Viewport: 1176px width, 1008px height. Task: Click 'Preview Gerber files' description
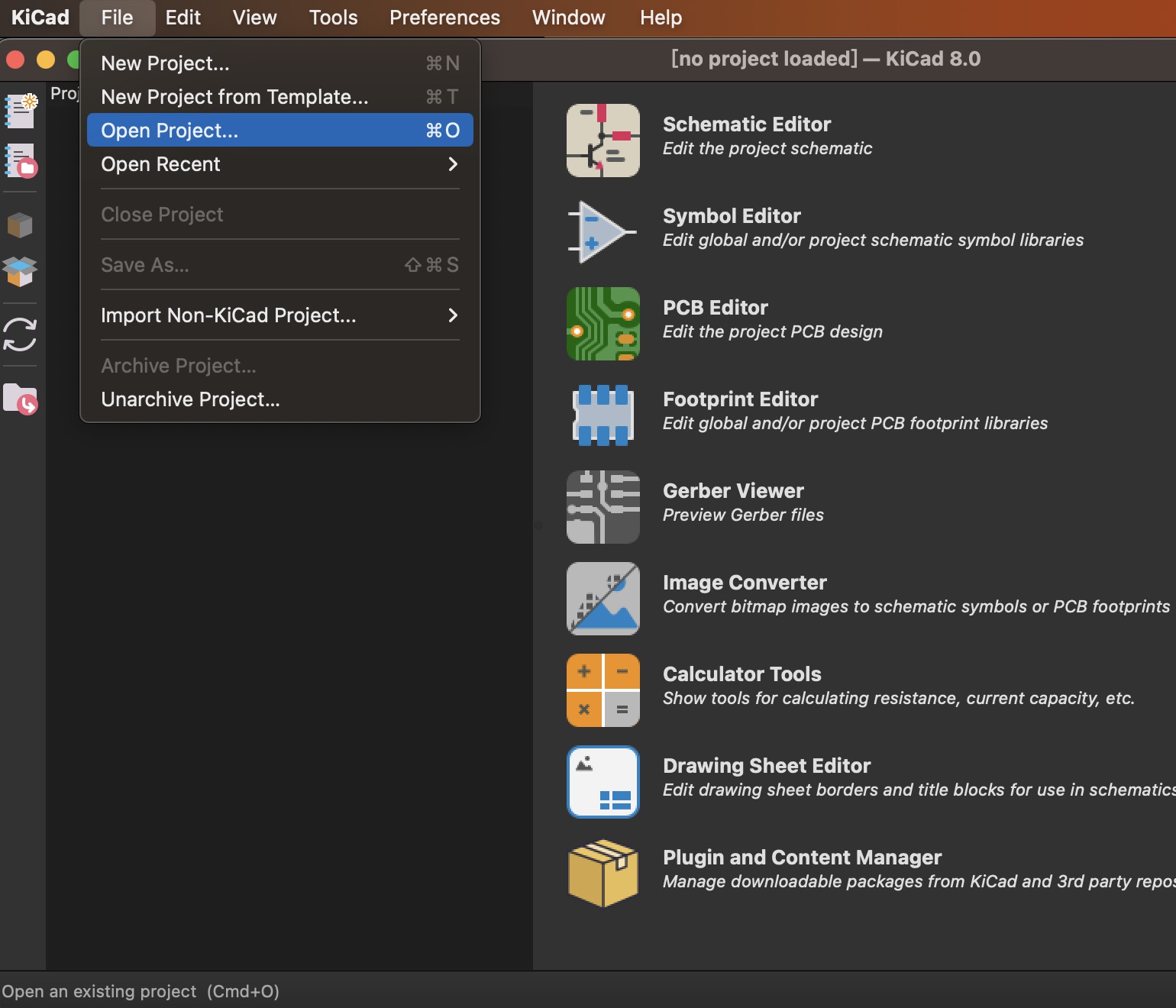tap(743, 515)
